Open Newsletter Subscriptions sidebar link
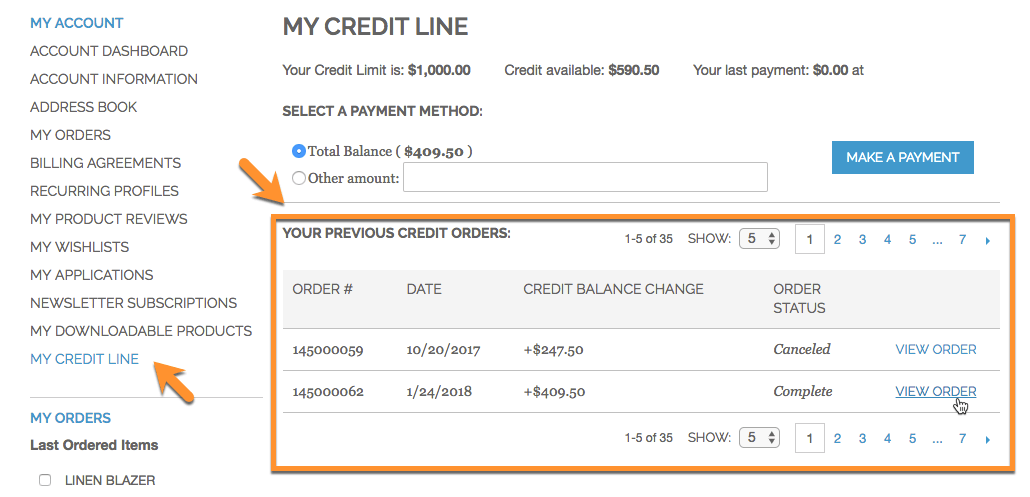 [x=133, y=303]
